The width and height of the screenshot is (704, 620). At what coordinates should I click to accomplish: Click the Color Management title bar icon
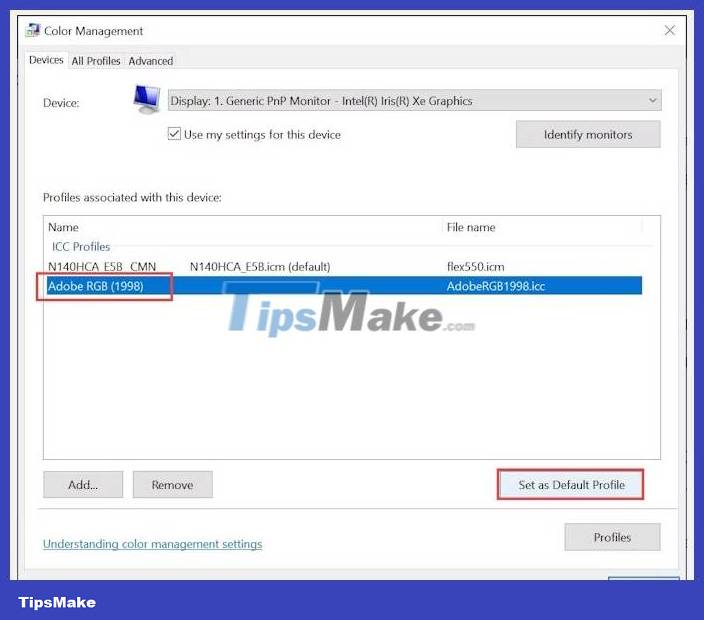[32, 30]
